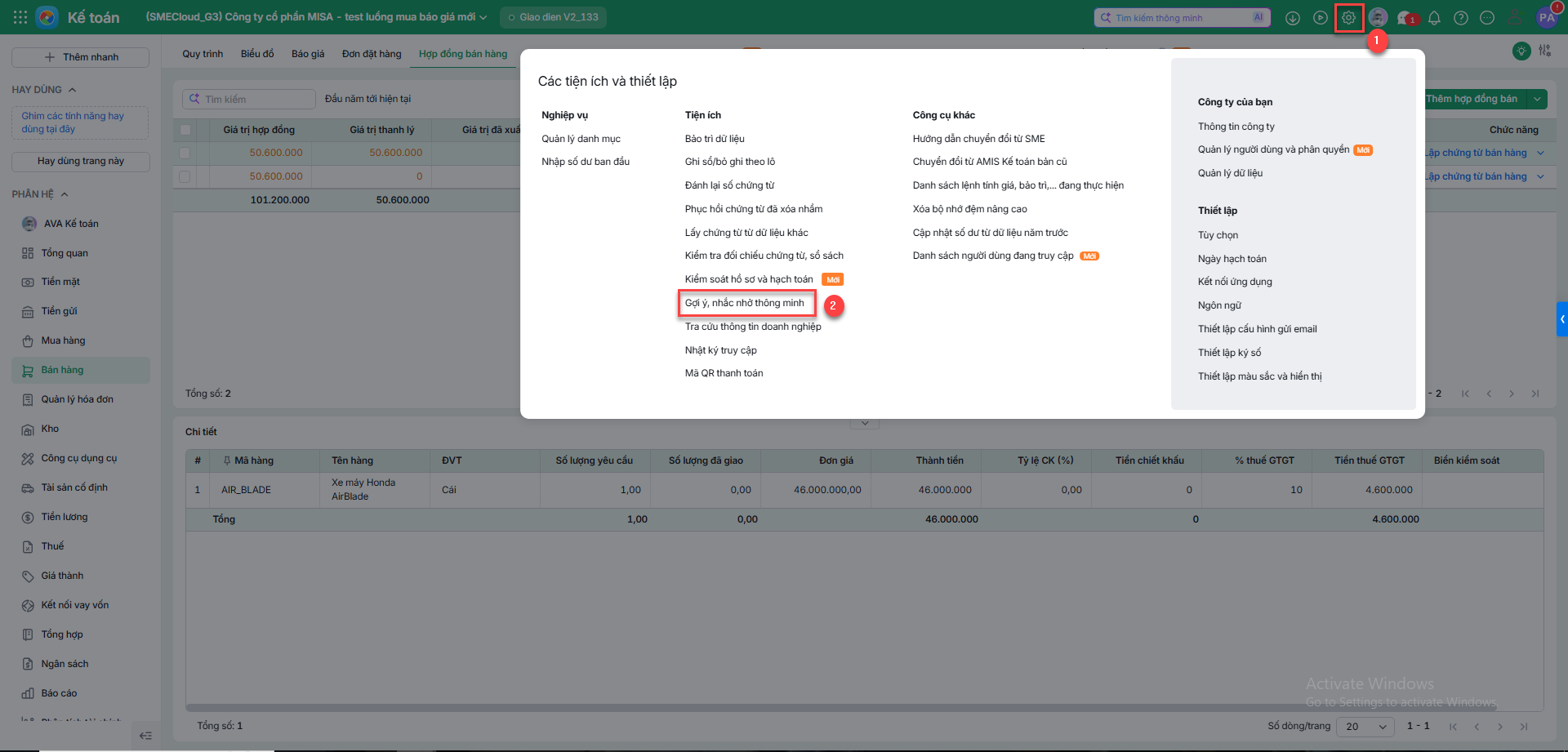This screenshot has width=1568, height=752.
Task: Open the company name dropdown in header
Action: (x=316, y=17)
